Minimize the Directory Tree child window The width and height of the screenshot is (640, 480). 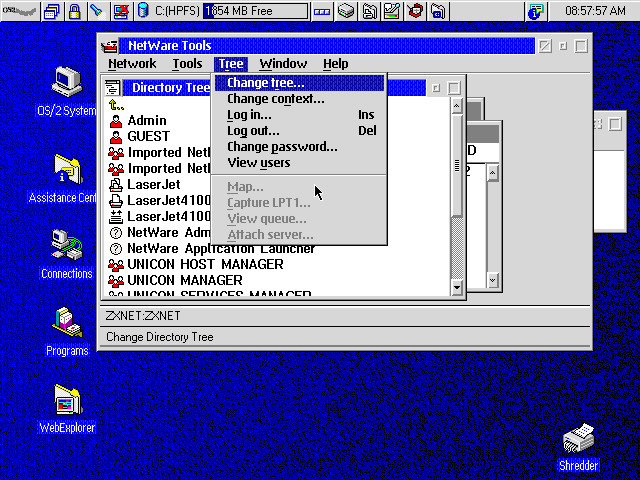(x=436, y=88)
